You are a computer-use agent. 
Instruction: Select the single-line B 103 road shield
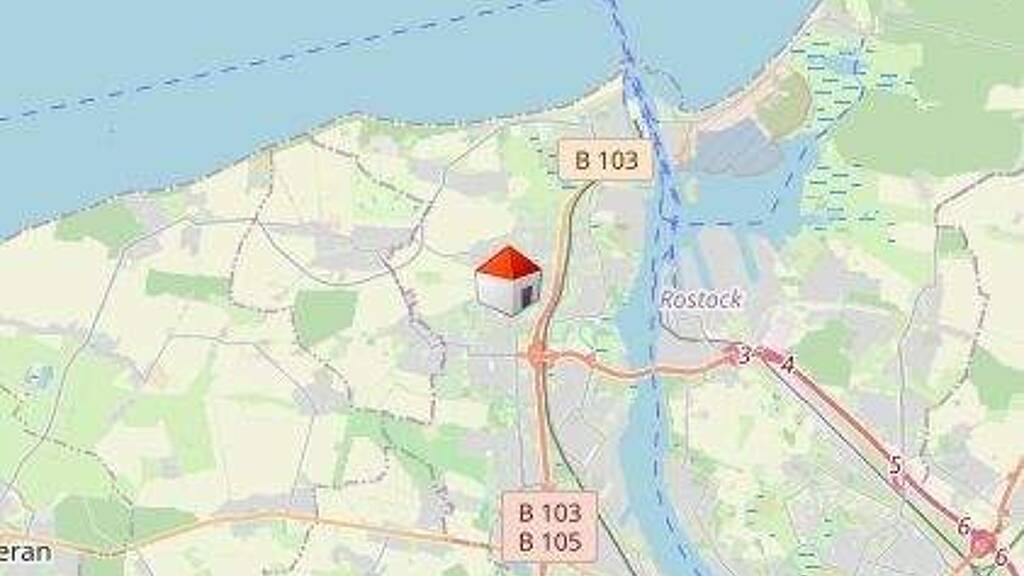click(606, 159)
